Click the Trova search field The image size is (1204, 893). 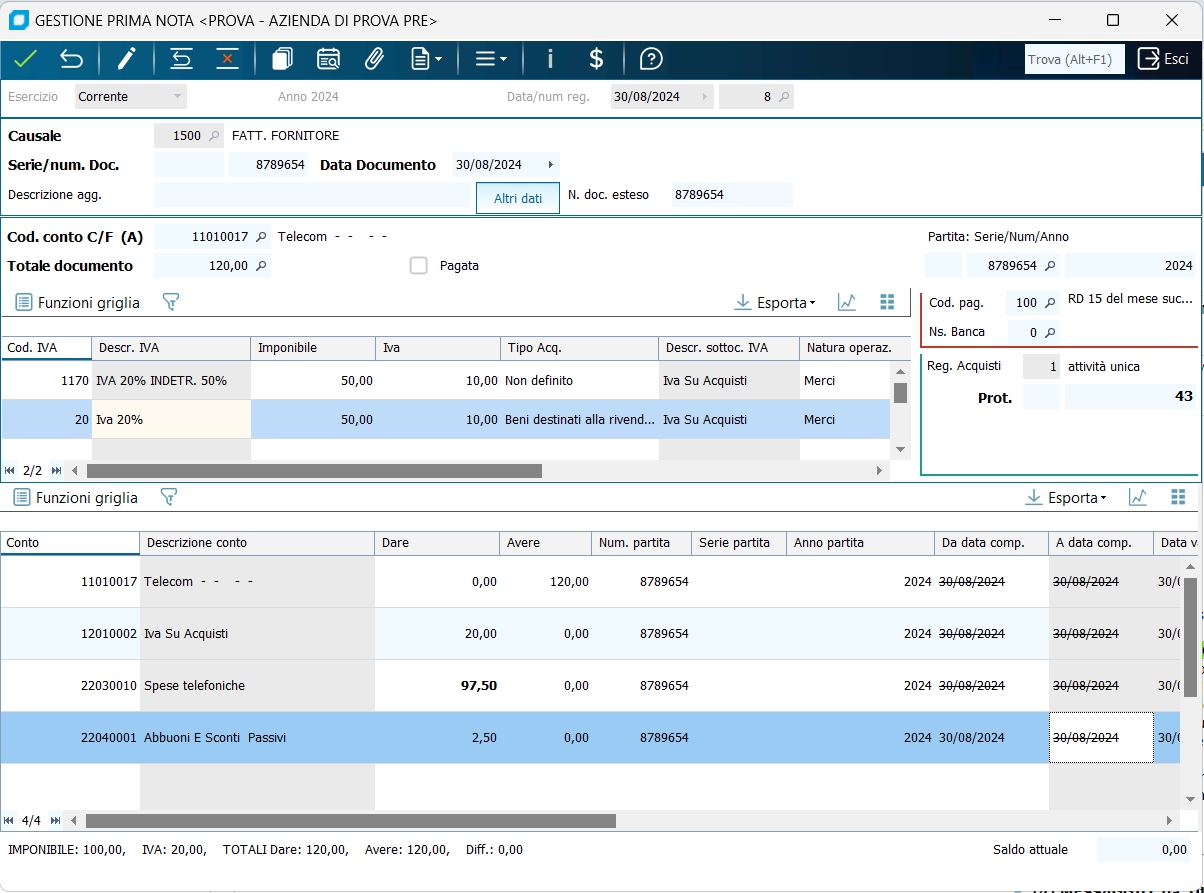coord(1074,59)
